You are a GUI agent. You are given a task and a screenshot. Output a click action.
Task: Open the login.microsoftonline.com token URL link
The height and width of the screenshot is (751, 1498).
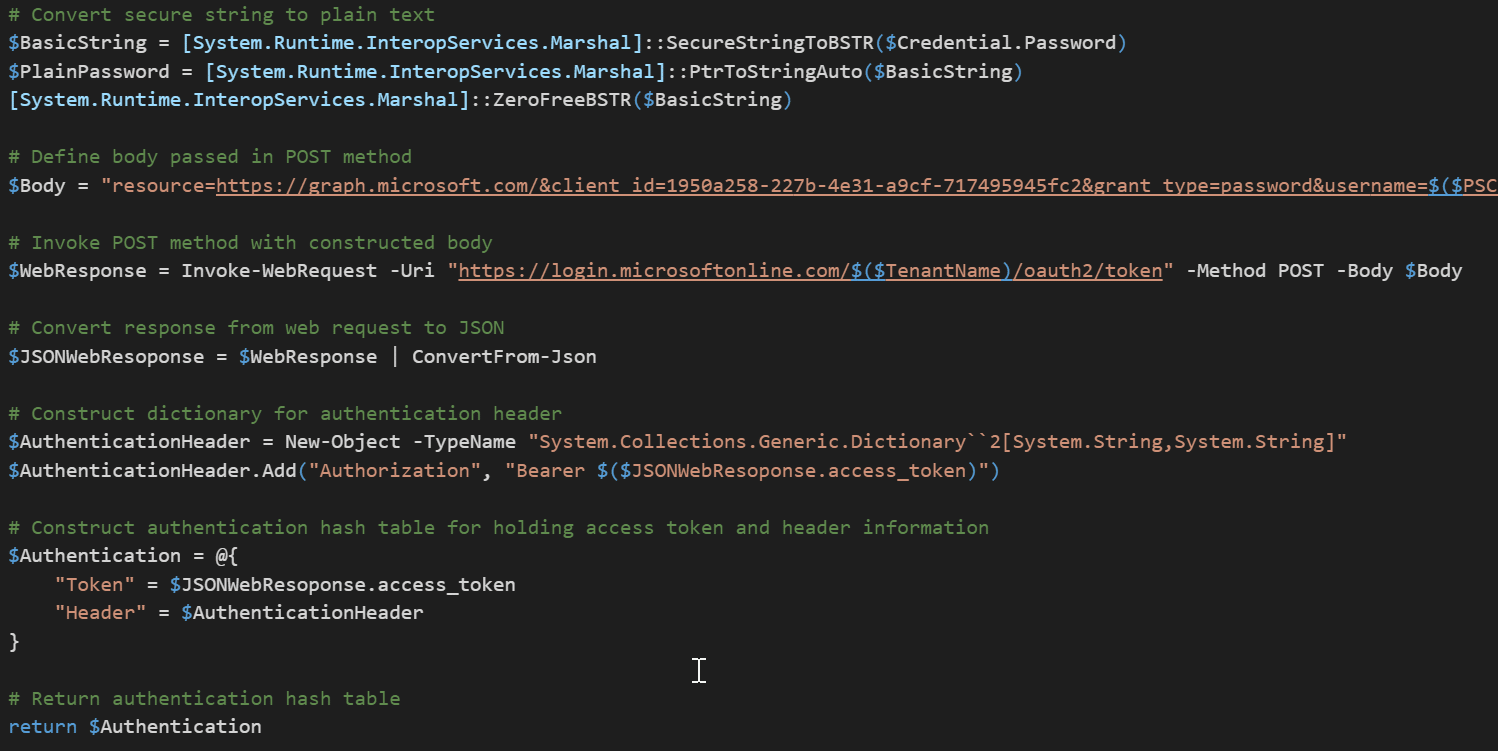pos(811,270)
